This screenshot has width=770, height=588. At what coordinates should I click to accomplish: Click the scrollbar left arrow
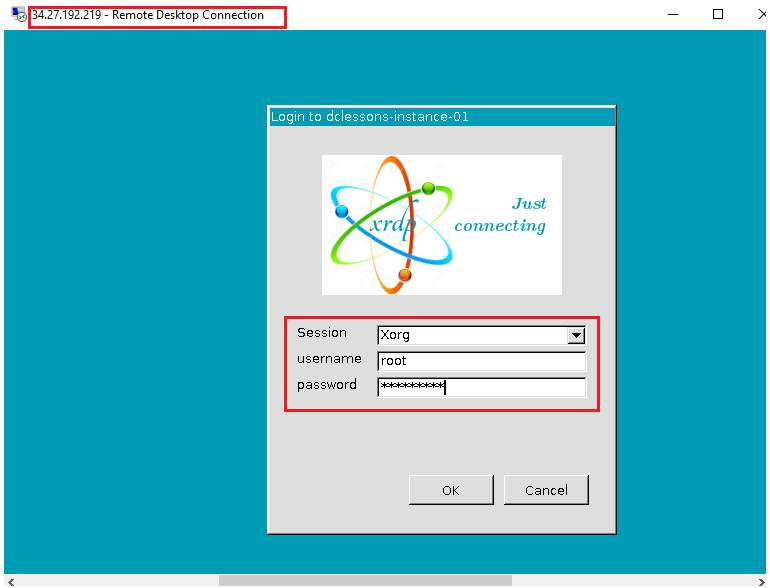[11, 582]
